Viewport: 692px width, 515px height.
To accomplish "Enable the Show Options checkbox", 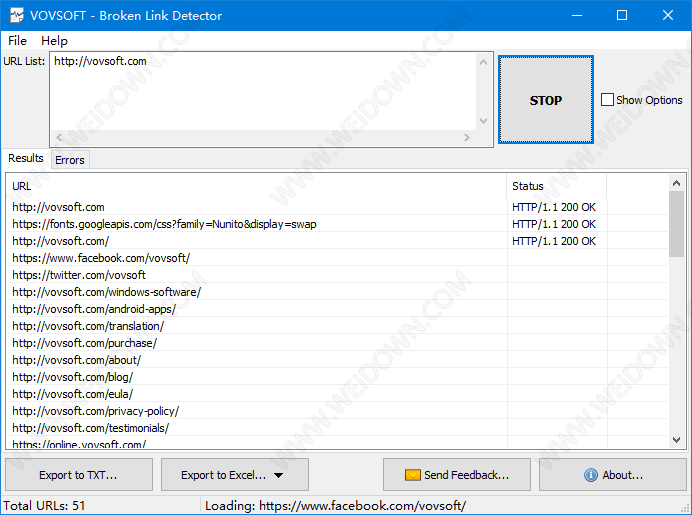I will point(607,100).
